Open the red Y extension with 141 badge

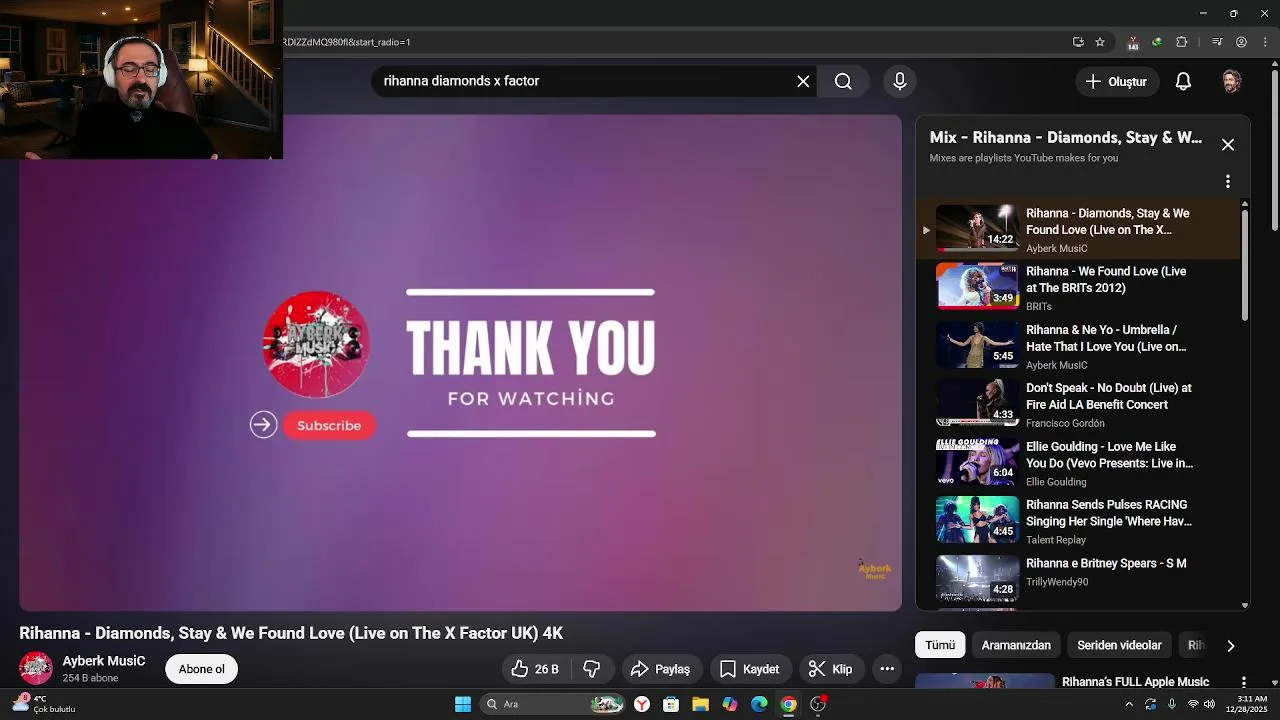(x=1133, y=42)
